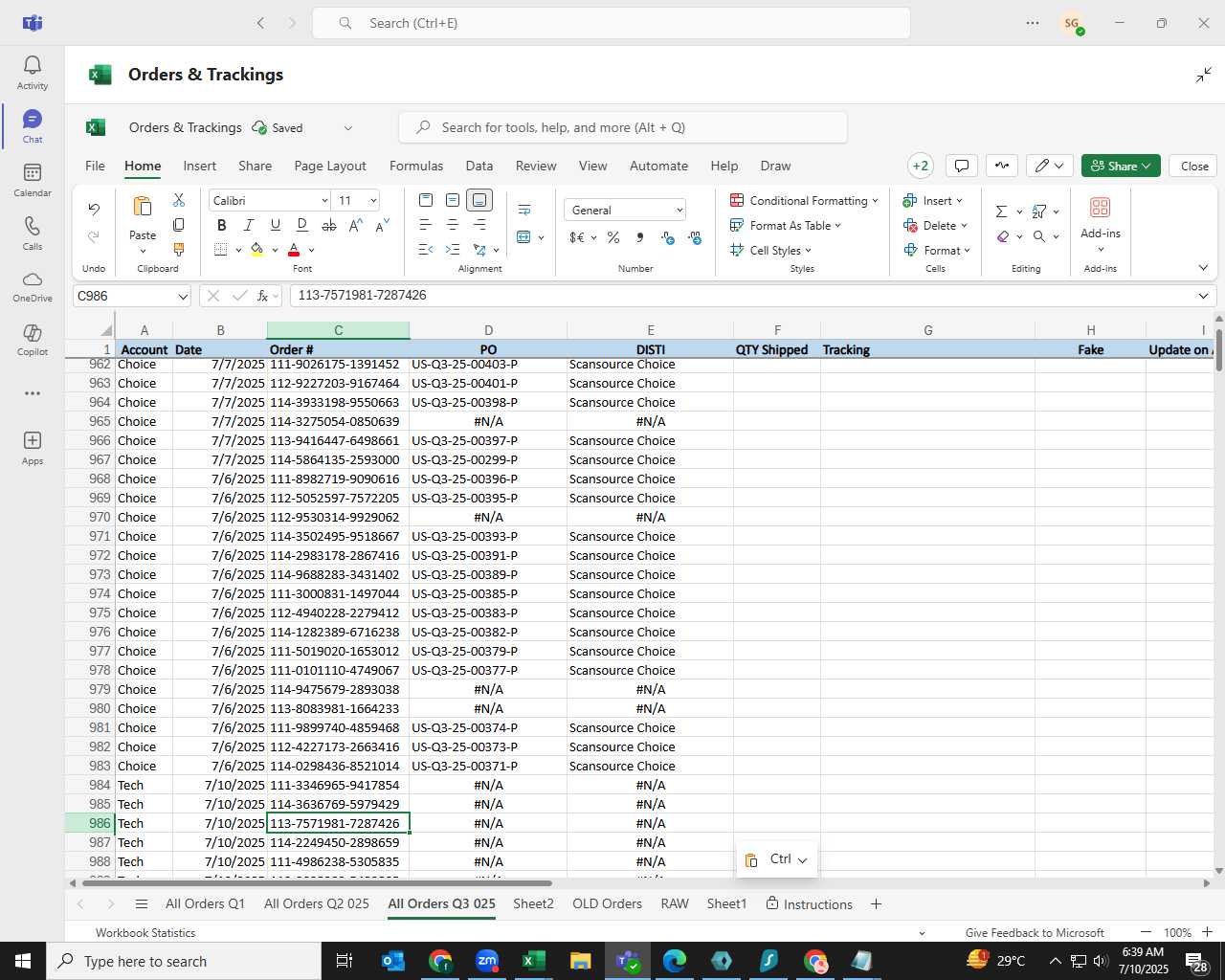1225x980 pixels.
Task: Expand the formula bar chevron
Action: point(1203,296)
